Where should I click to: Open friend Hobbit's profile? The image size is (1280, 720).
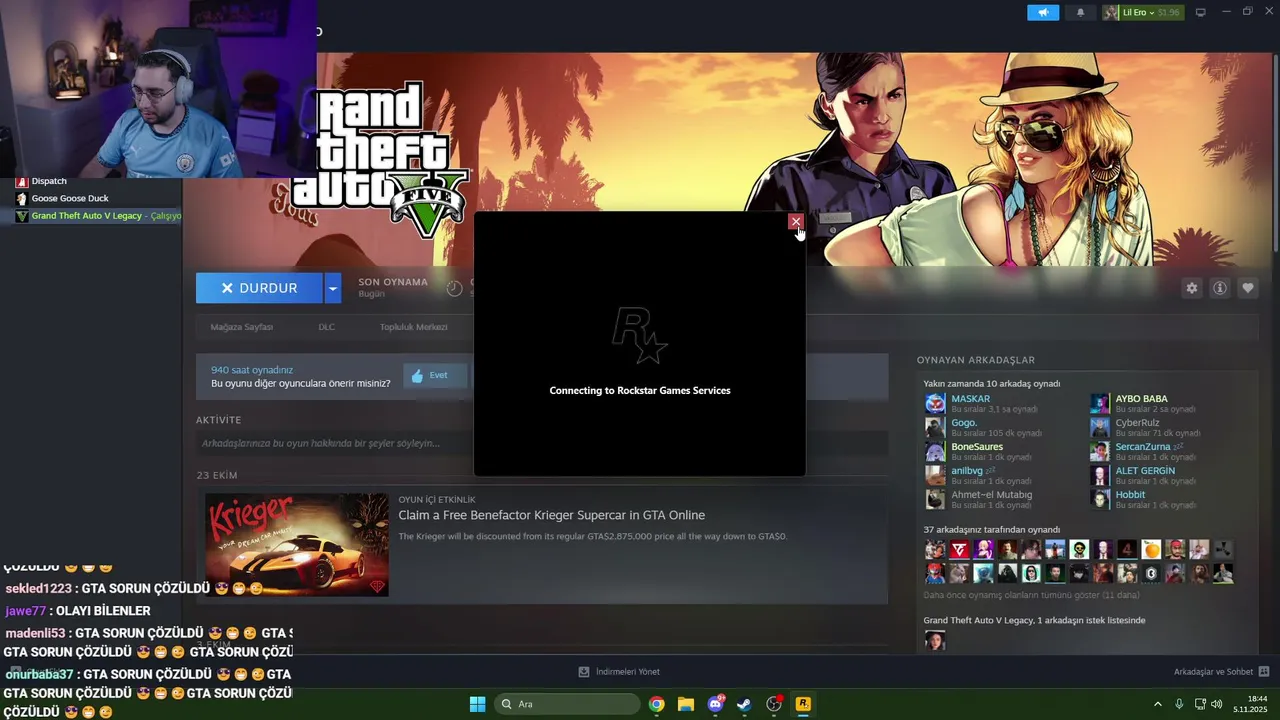(x=1130, y=495)
